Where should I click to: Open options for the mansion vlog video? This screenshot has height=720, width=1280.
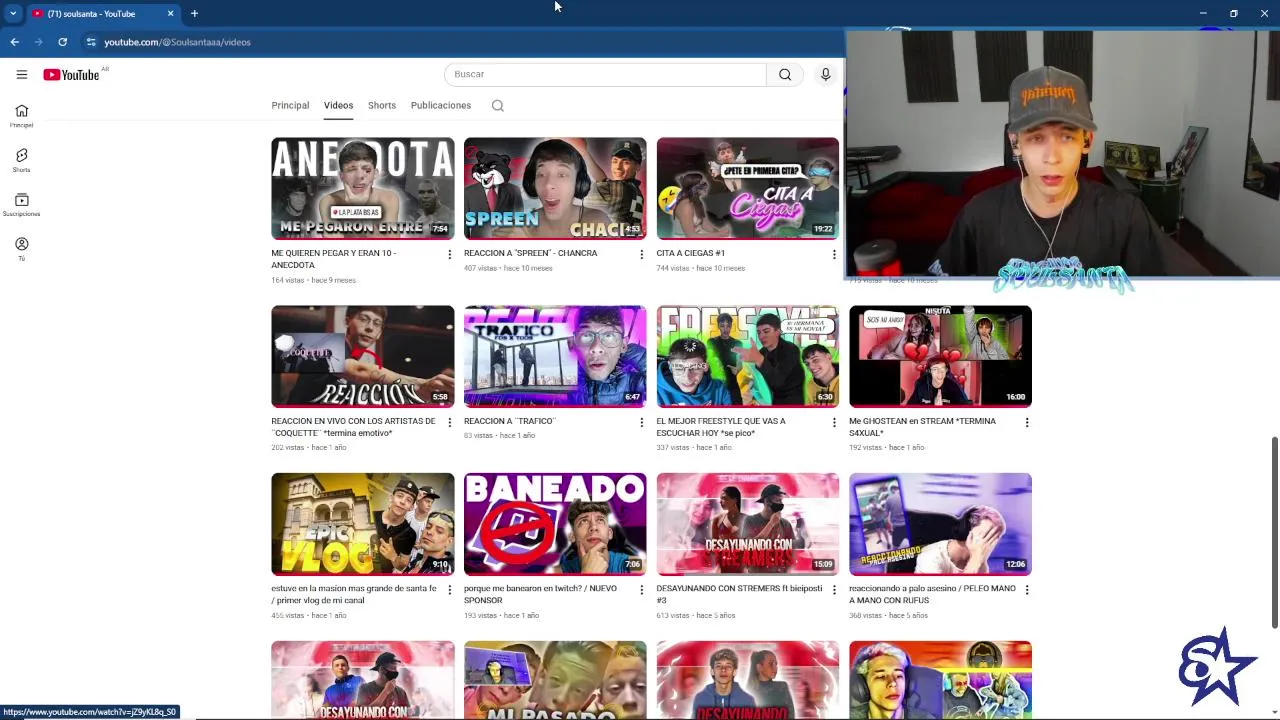(449, 589)
